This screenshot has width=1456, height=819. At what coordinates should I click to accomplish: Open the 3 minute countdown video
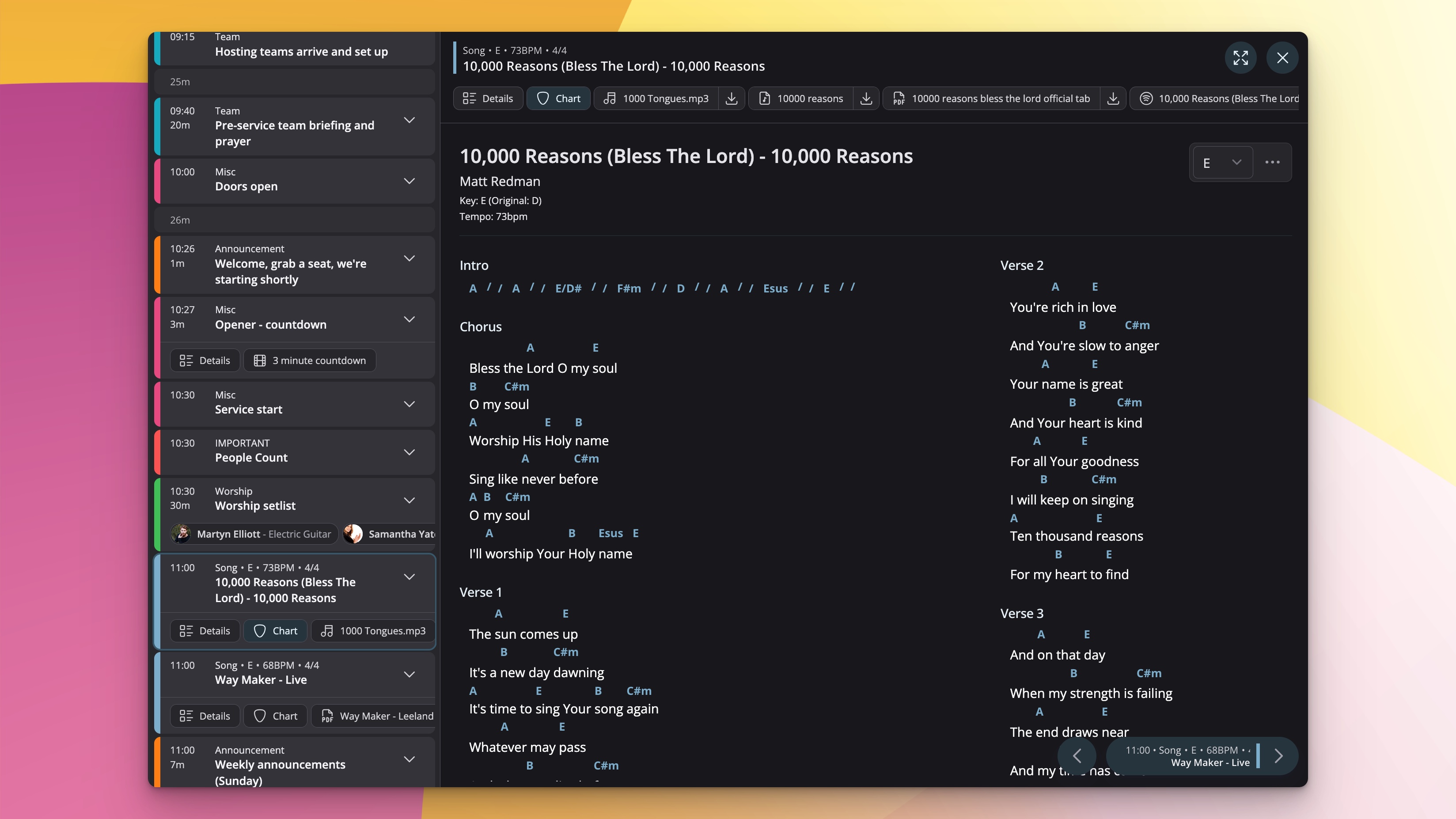click(x=309, y=360)
